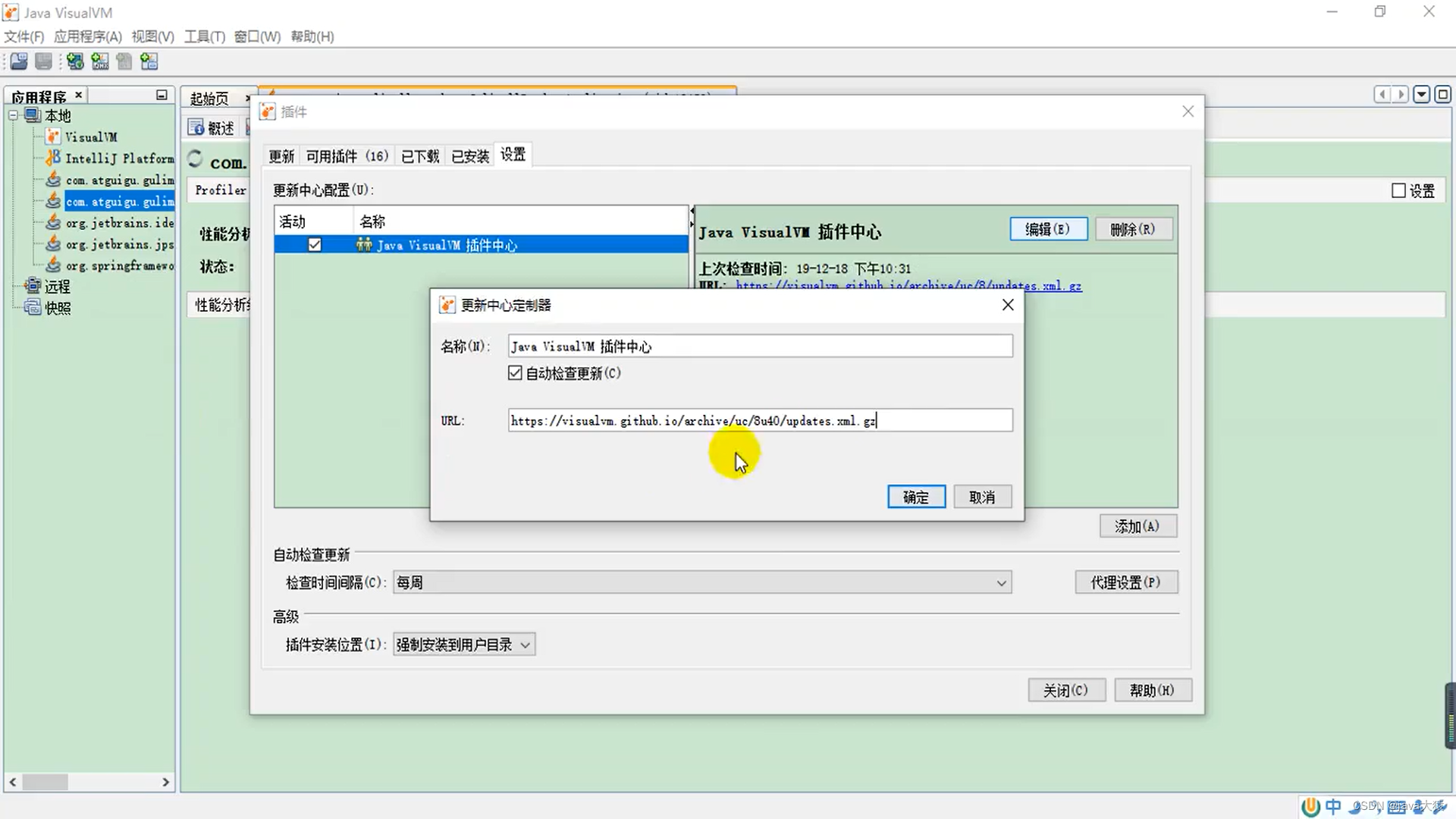Click the 快照 snapshots icon
Screen dimensions: 1456x819
[x=33, y=308]
